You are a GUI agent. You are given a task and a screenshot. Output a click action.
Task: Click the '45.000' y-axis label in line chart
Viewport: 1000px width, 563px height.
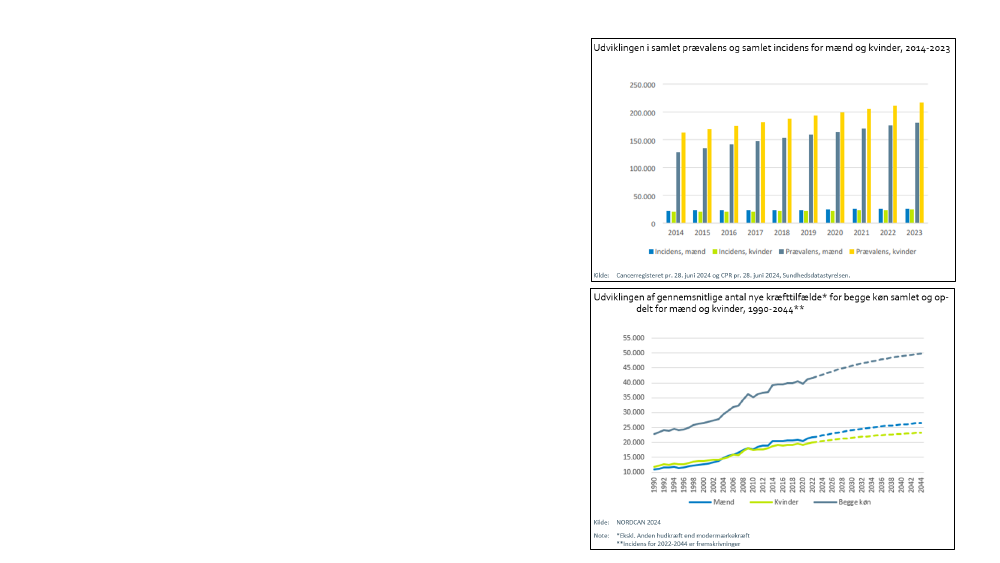click(633, 368)
